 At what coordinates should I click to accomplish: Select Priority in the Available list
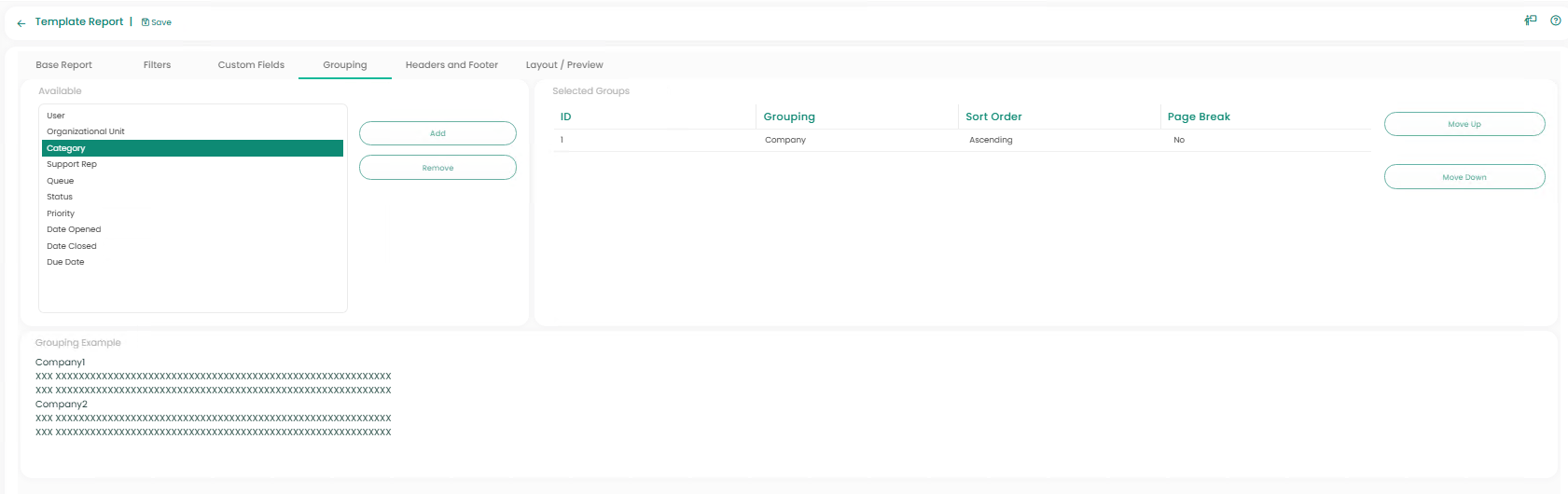(61, 213)
